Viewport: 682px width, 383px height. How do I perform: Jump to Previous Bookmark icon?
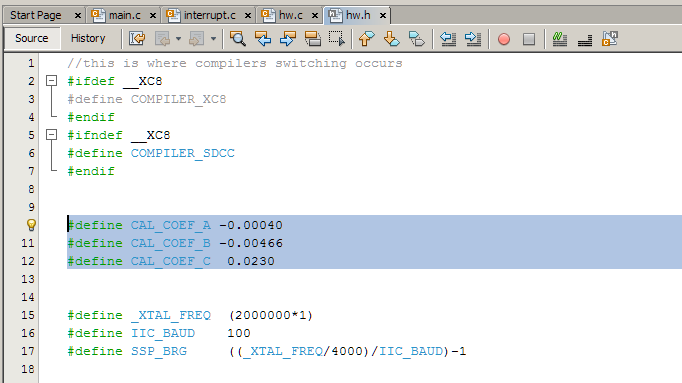[366, 39]
